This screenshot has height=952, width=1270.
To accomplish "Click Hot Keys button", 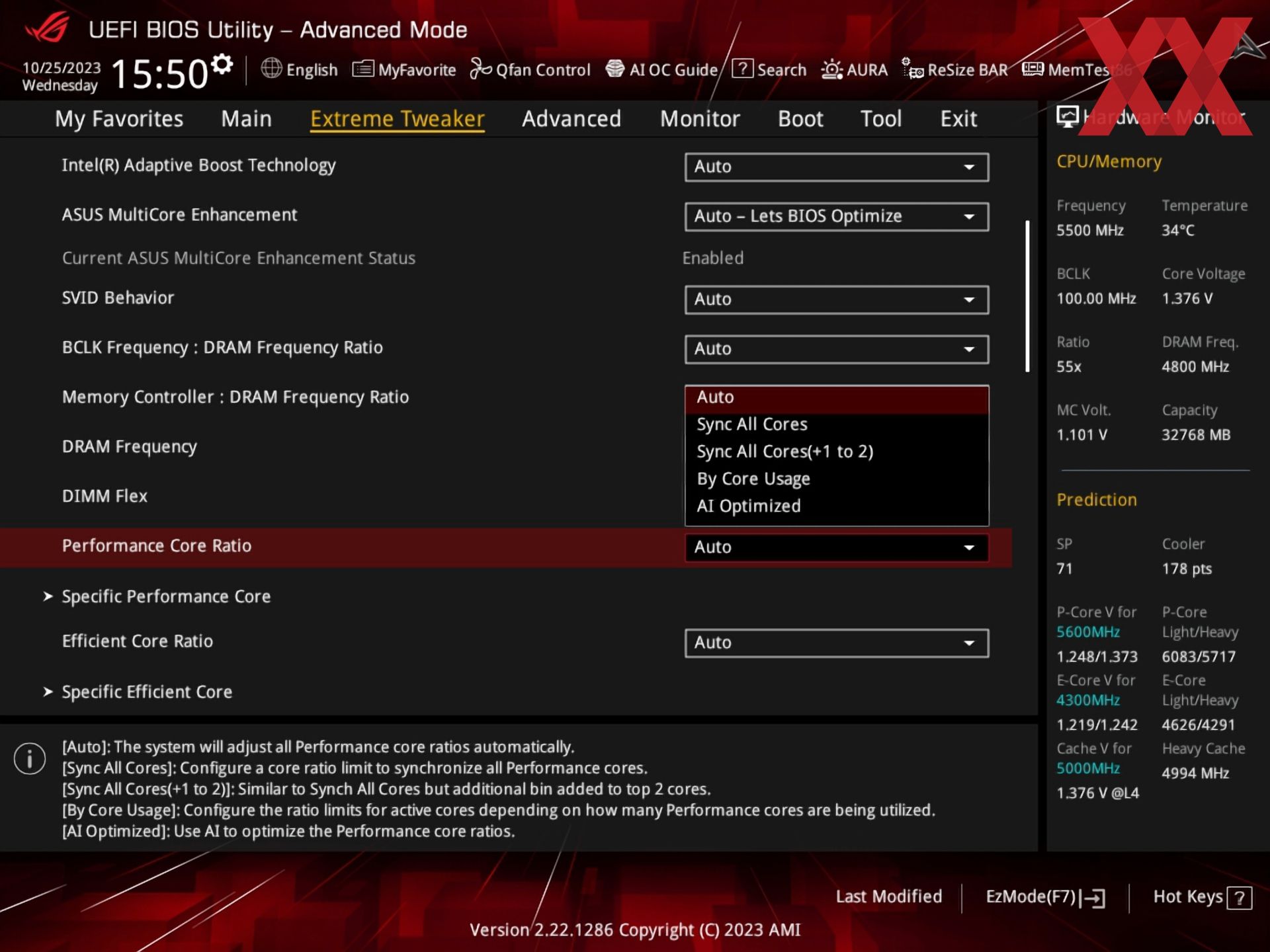I will 1202,897.
